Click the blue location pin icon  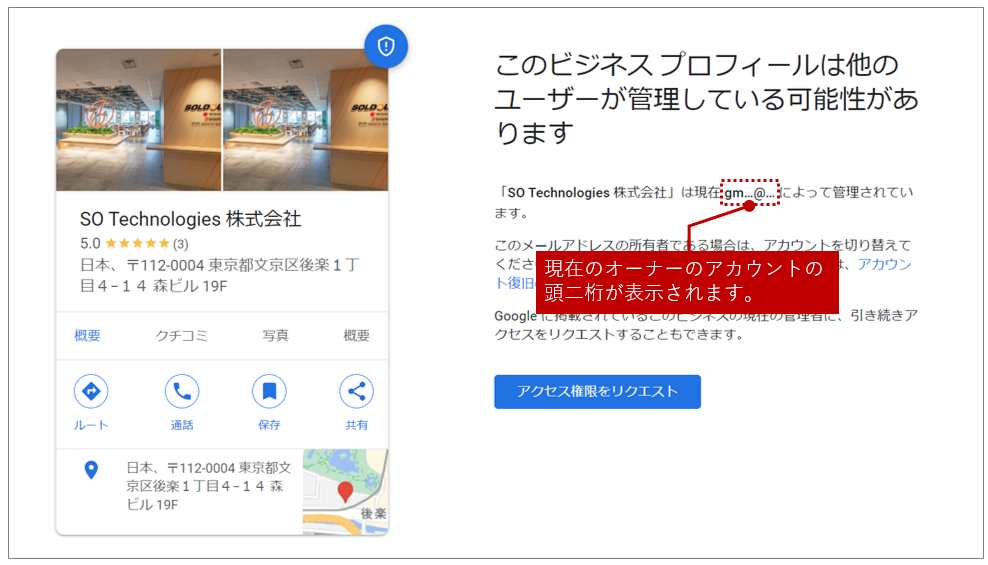(x=91, y=470)
